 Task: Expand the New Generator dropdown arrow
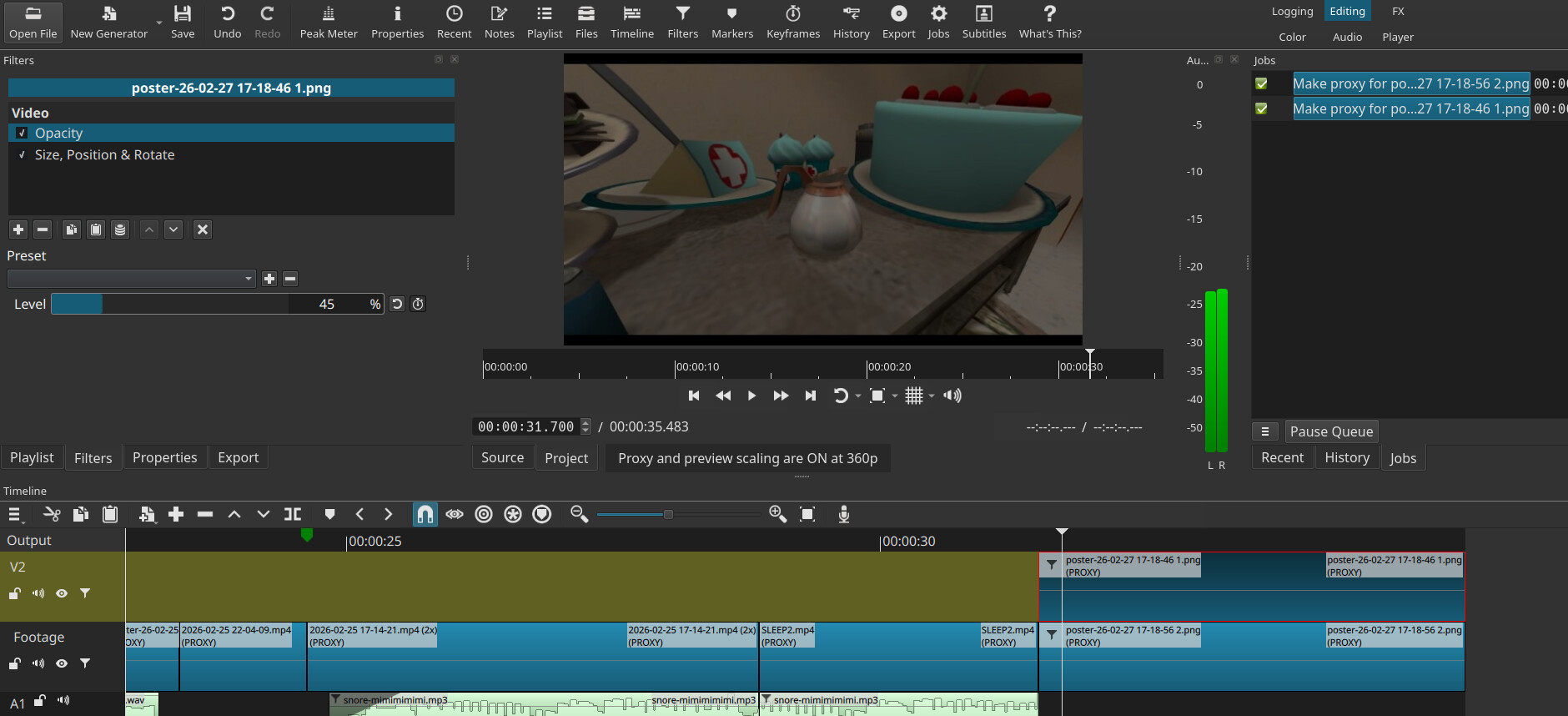[158, 23]
